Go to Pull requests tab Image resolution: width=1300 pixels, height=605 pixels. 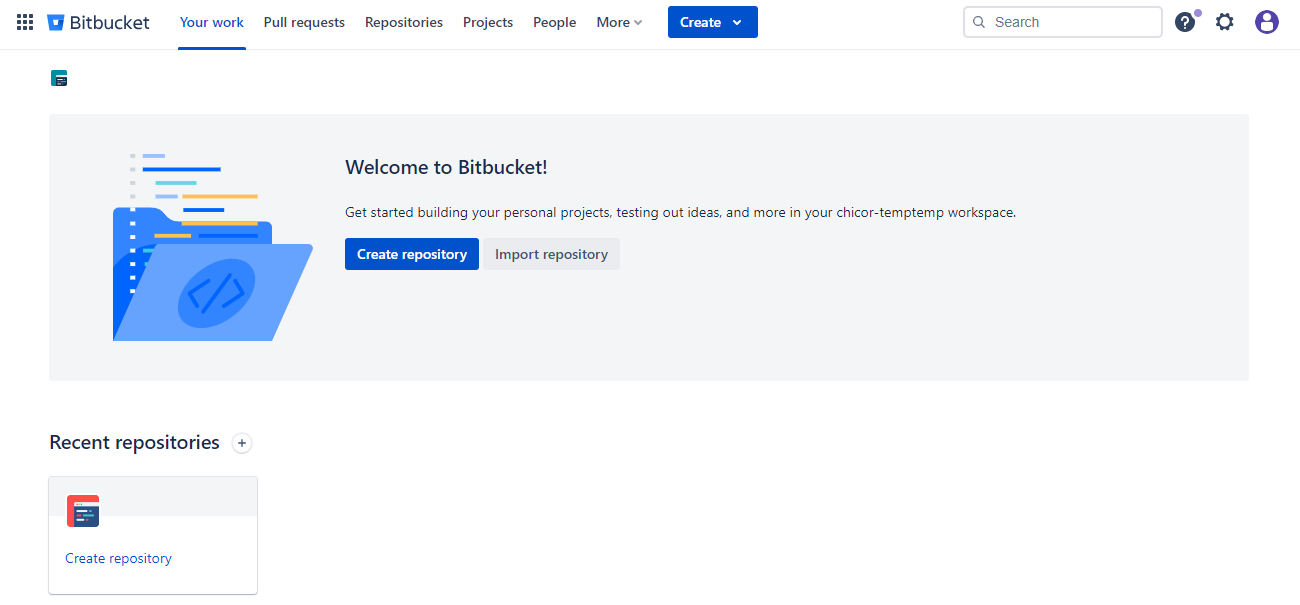click(304, 22)
